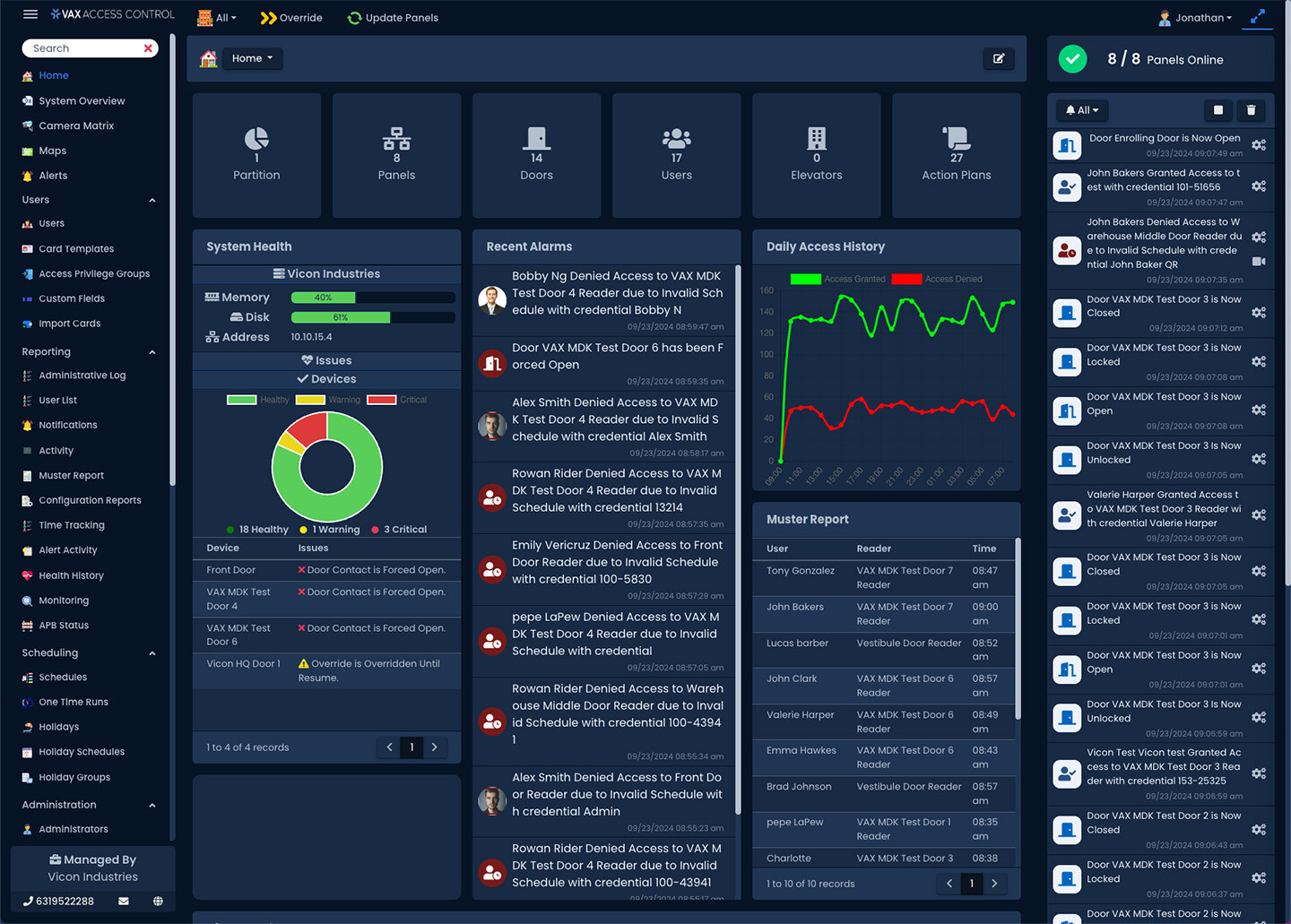Clear notifications with the trash icon
This screenshot has width=1291, height=924.
click(x=1252, y=110)
